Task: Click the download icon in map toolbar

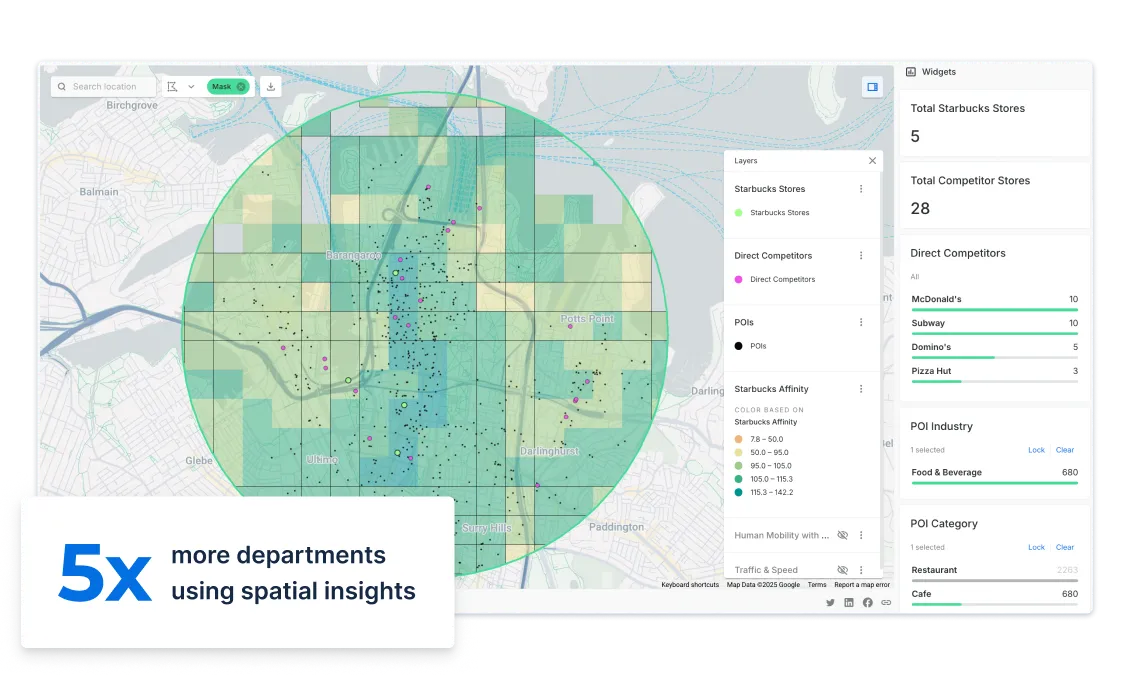Action: coord(270,87)
